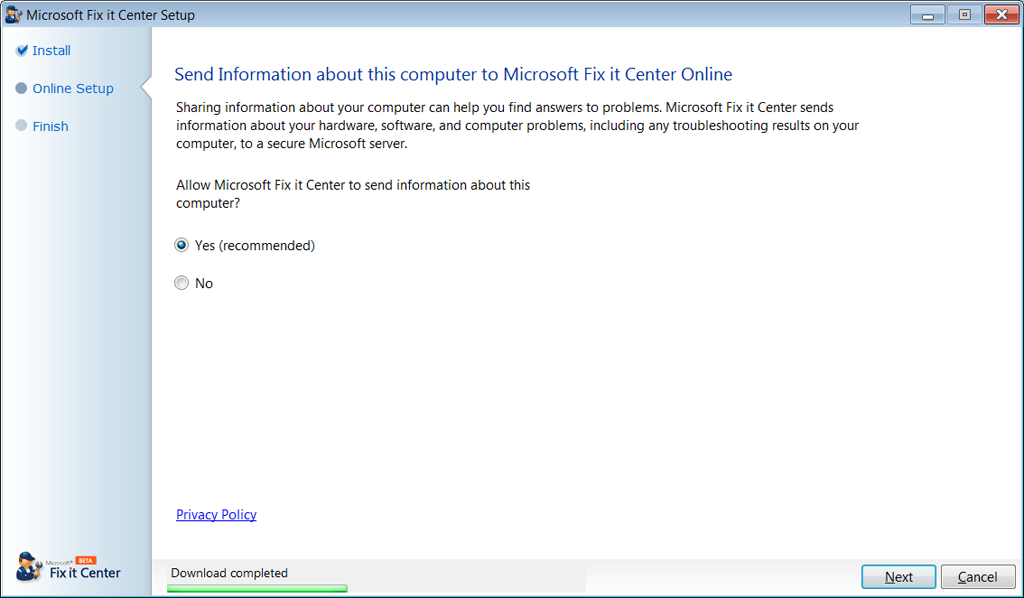Image resolution: width=1024 pixels, height=598 pixels.
Task: Minimize the setup window
Action: point(927,14)
